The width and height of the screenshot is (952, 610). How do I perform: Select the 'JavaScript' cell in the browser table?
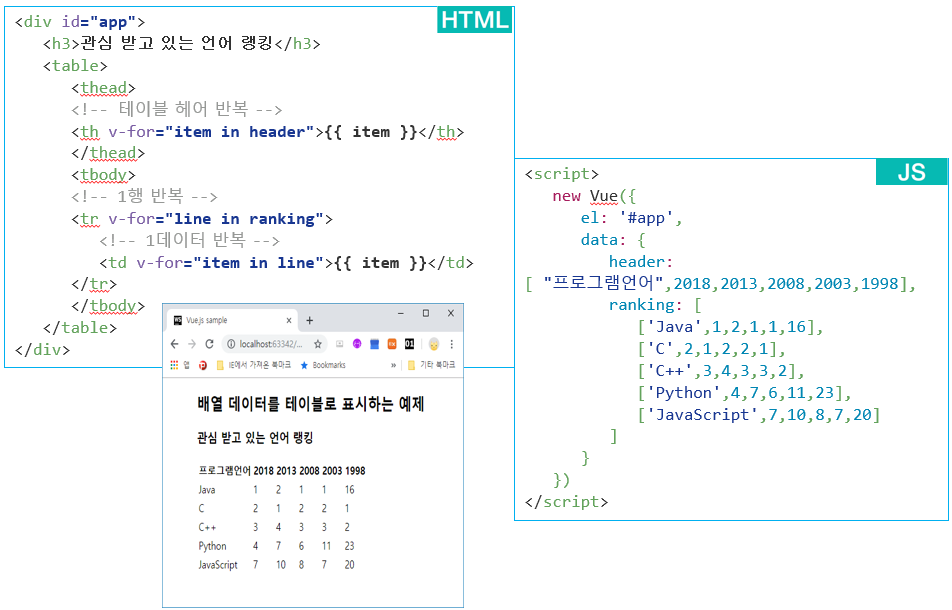pyautogui.click(x=218, y=564)
